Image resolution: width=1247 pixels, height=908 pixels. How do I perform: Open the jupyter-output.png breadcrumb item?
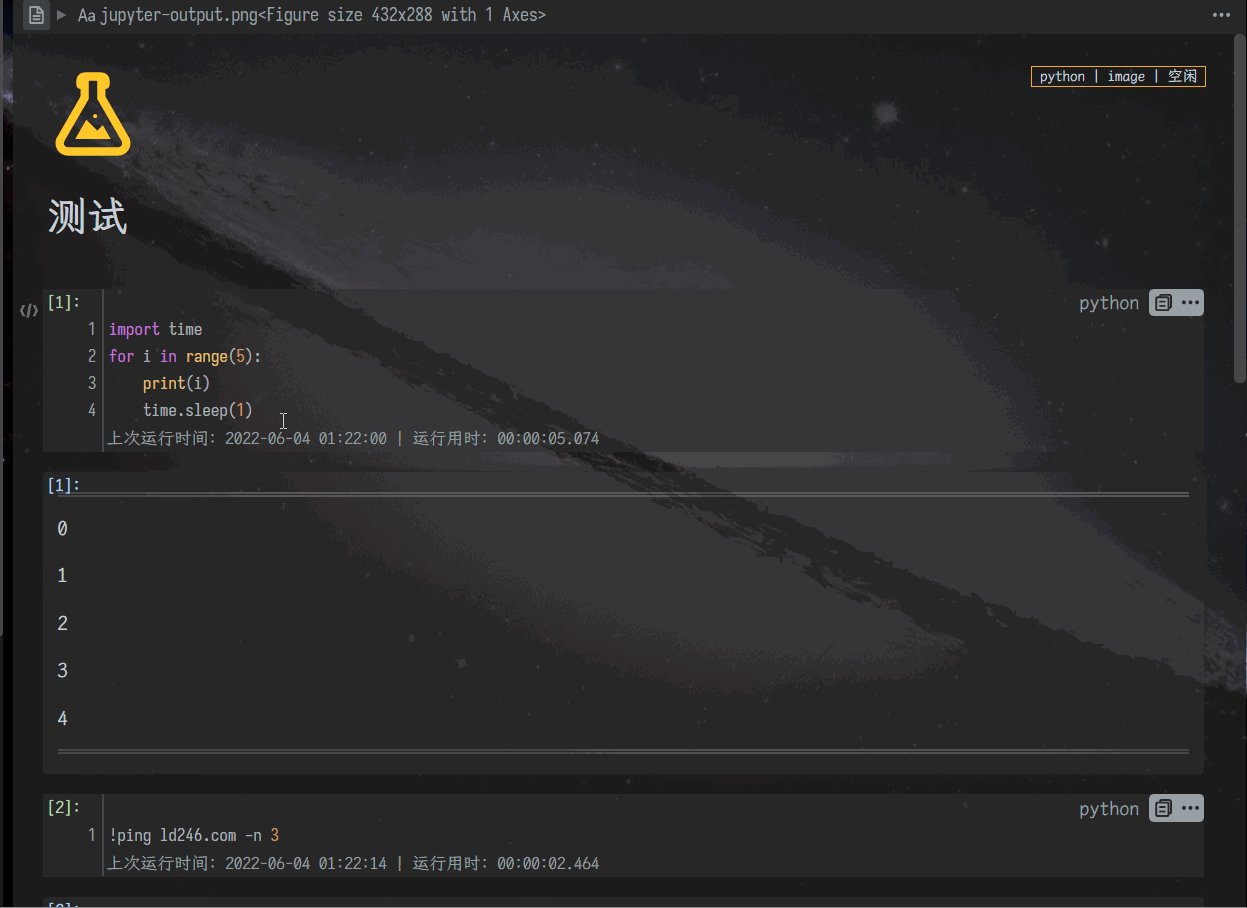[323, 15]
